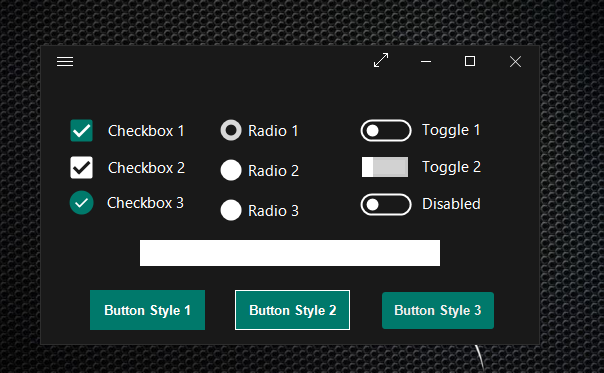Click the Toggle 1 label text
This screenshot has height=373, width=604.
(x=451, y=130)
